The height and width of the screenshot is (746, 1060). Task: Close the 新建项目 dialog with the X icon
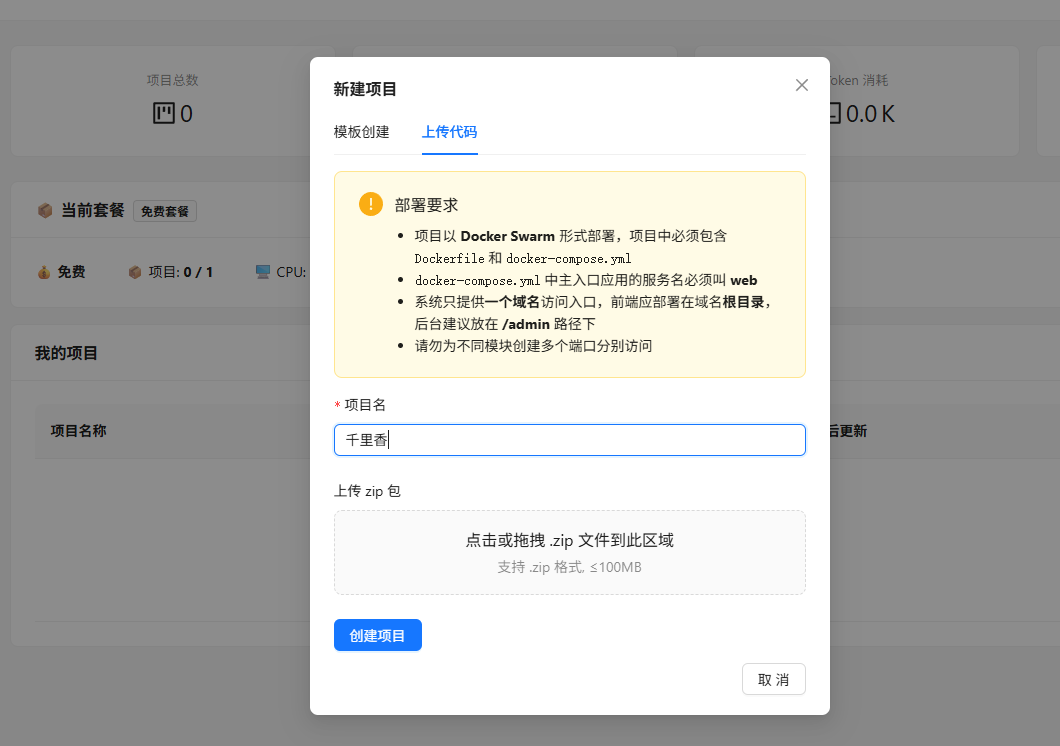(x=802, y=85)
